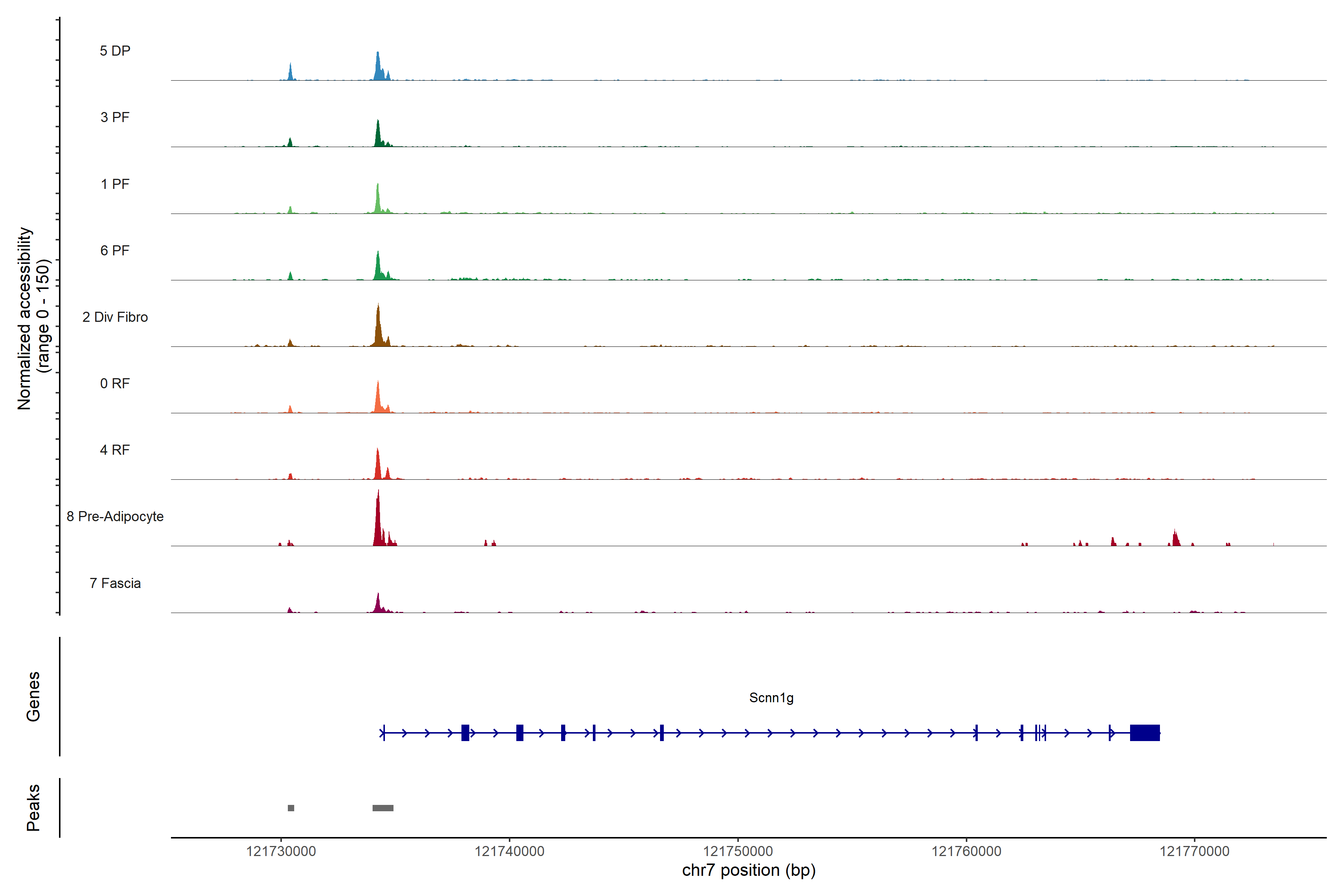Click the large last exon of Scnn1g

(1145, 732)
